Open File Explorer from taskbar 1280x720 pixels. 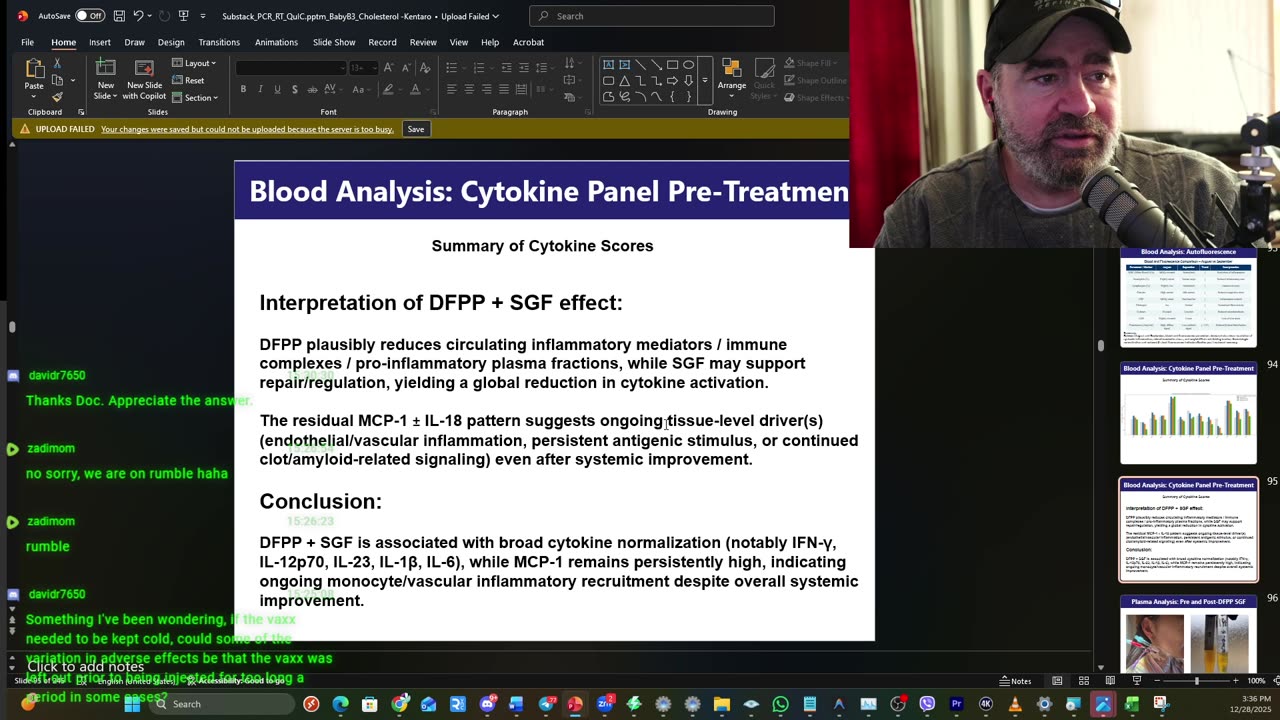721,704
